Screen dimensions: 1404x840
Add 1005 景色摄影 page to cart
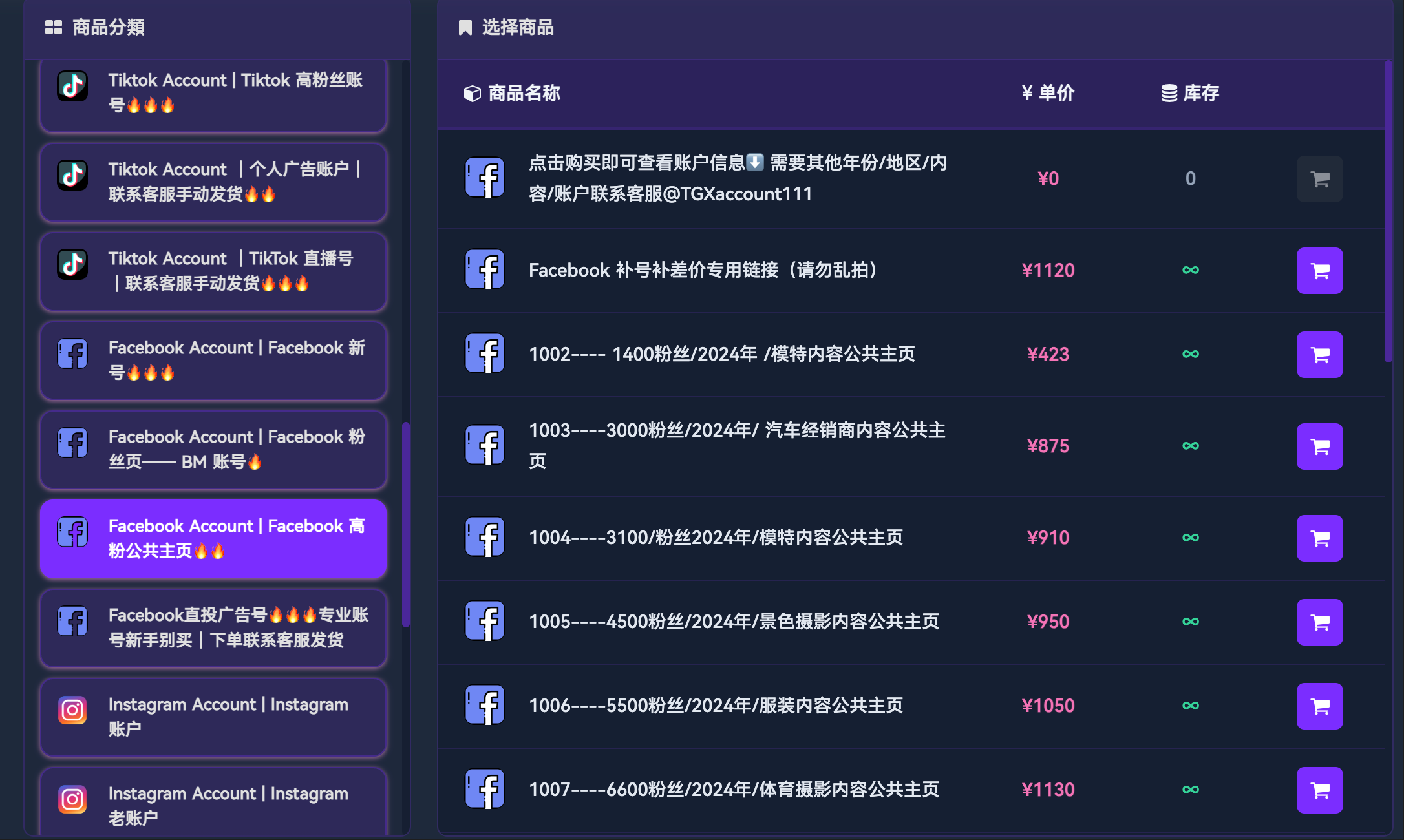tap(1319, 622)
